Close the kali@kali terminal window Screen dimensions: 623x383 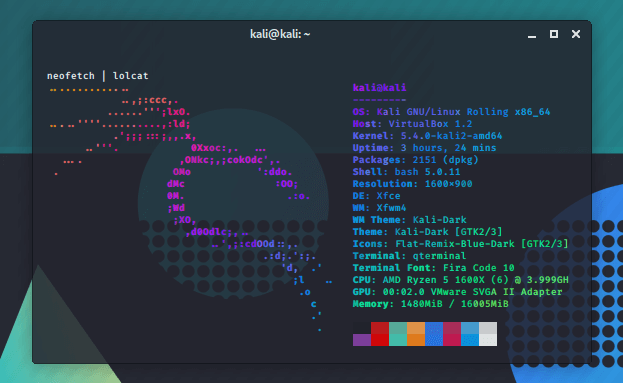[x=576, y=34]
